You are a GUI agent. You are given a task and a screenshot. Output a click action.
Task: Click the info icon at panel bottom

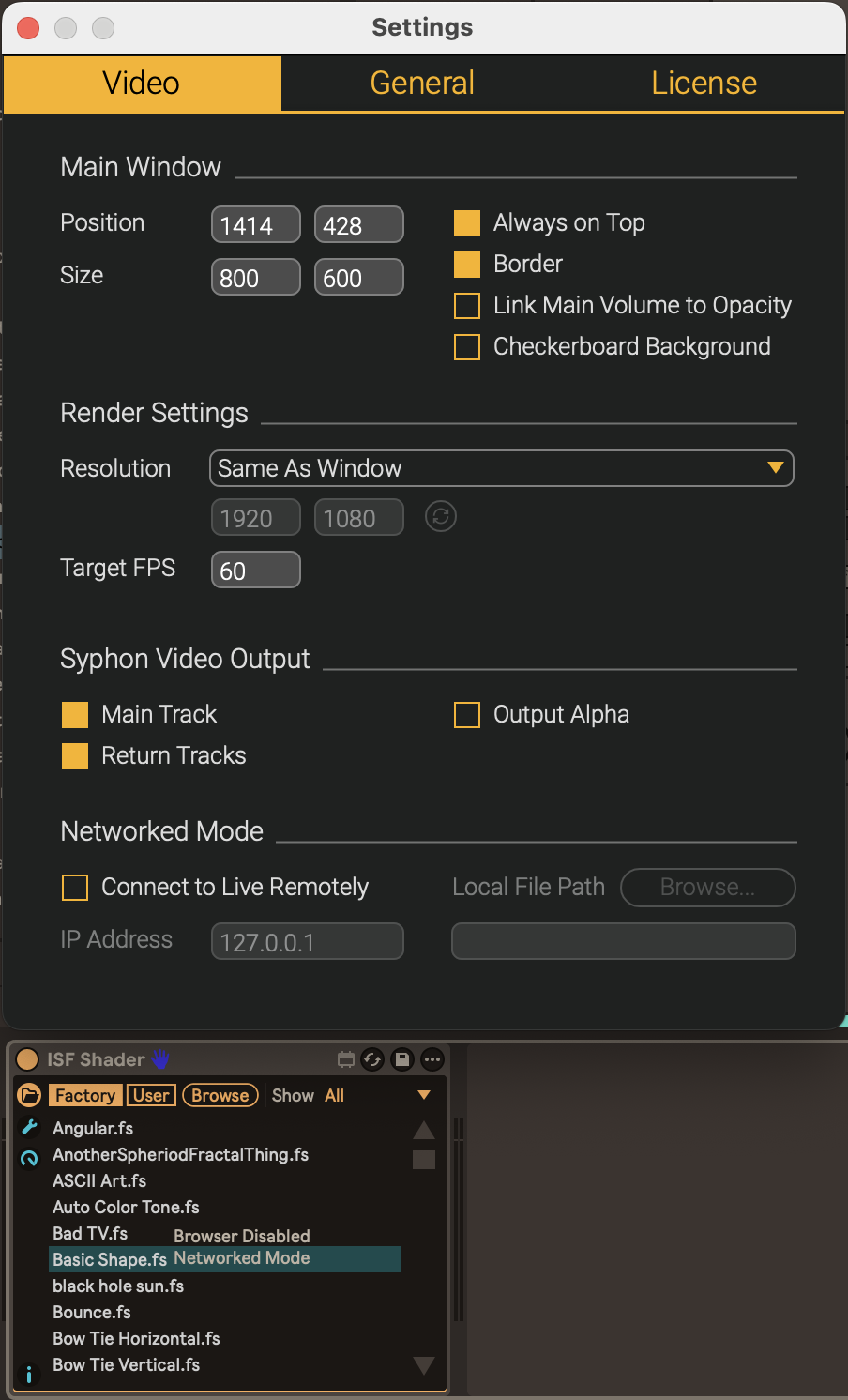(x=29, y=1375)
